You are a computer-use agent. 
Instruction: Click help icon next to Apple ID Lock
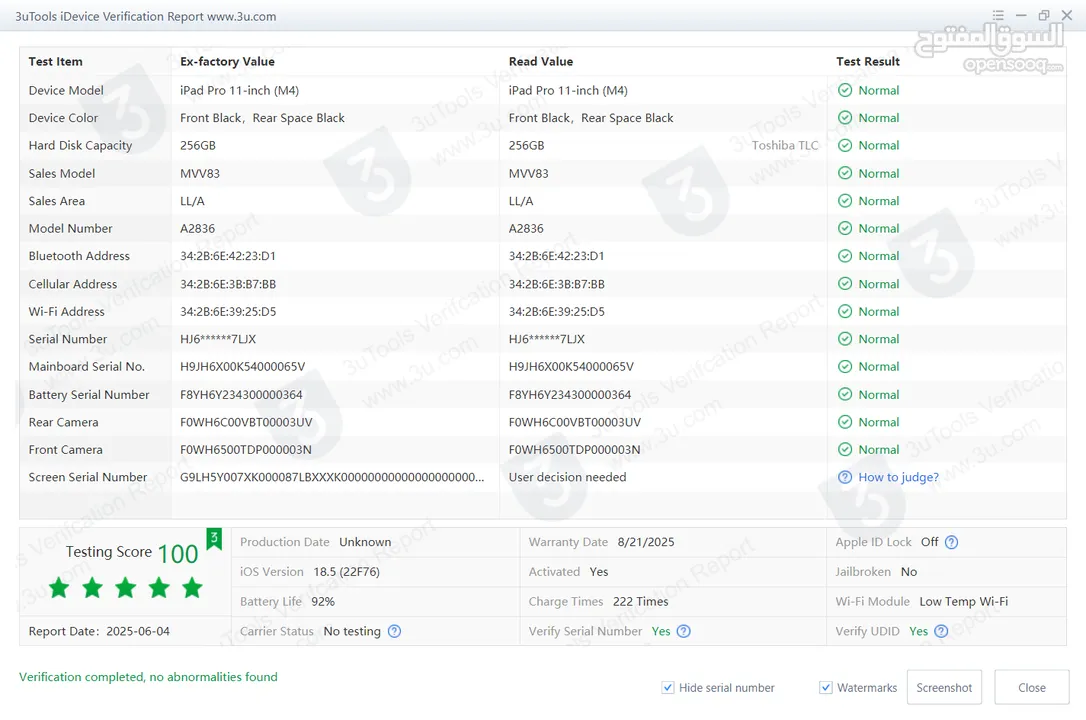tap(952, 542)
